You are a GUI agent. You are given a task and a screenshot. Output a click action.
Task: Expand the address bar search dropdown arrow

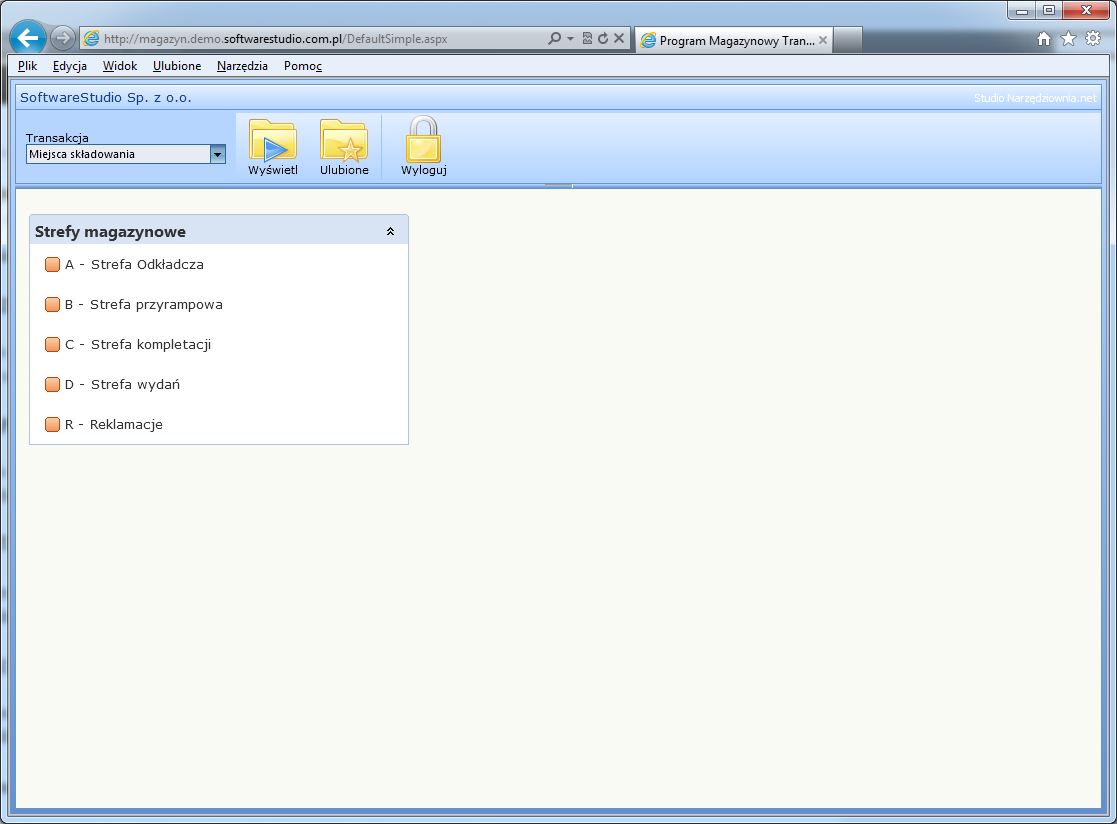(570, 39)
